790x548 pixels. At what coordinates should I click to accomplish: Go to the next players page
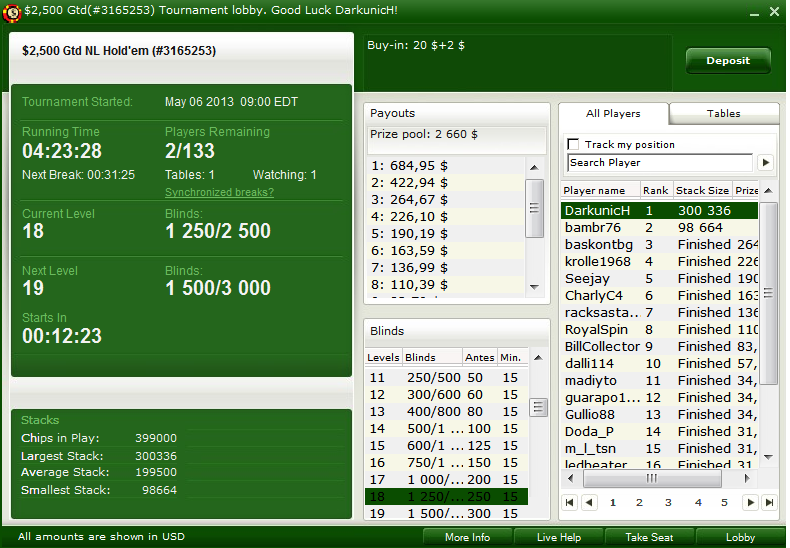click(x=751, y=502)
